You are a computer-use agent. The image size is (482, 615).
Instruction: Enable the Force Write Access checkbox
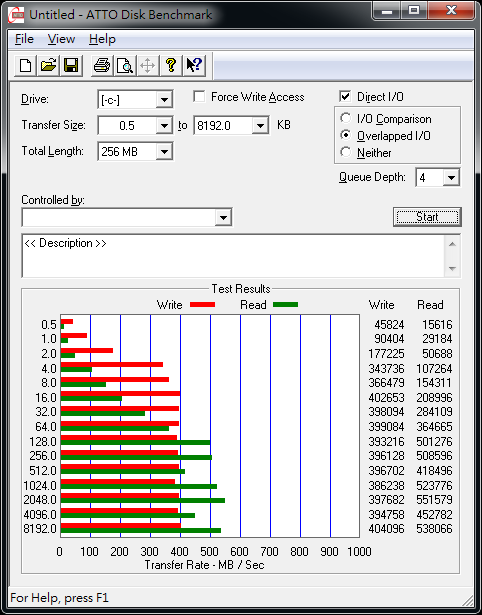[199, 96]
